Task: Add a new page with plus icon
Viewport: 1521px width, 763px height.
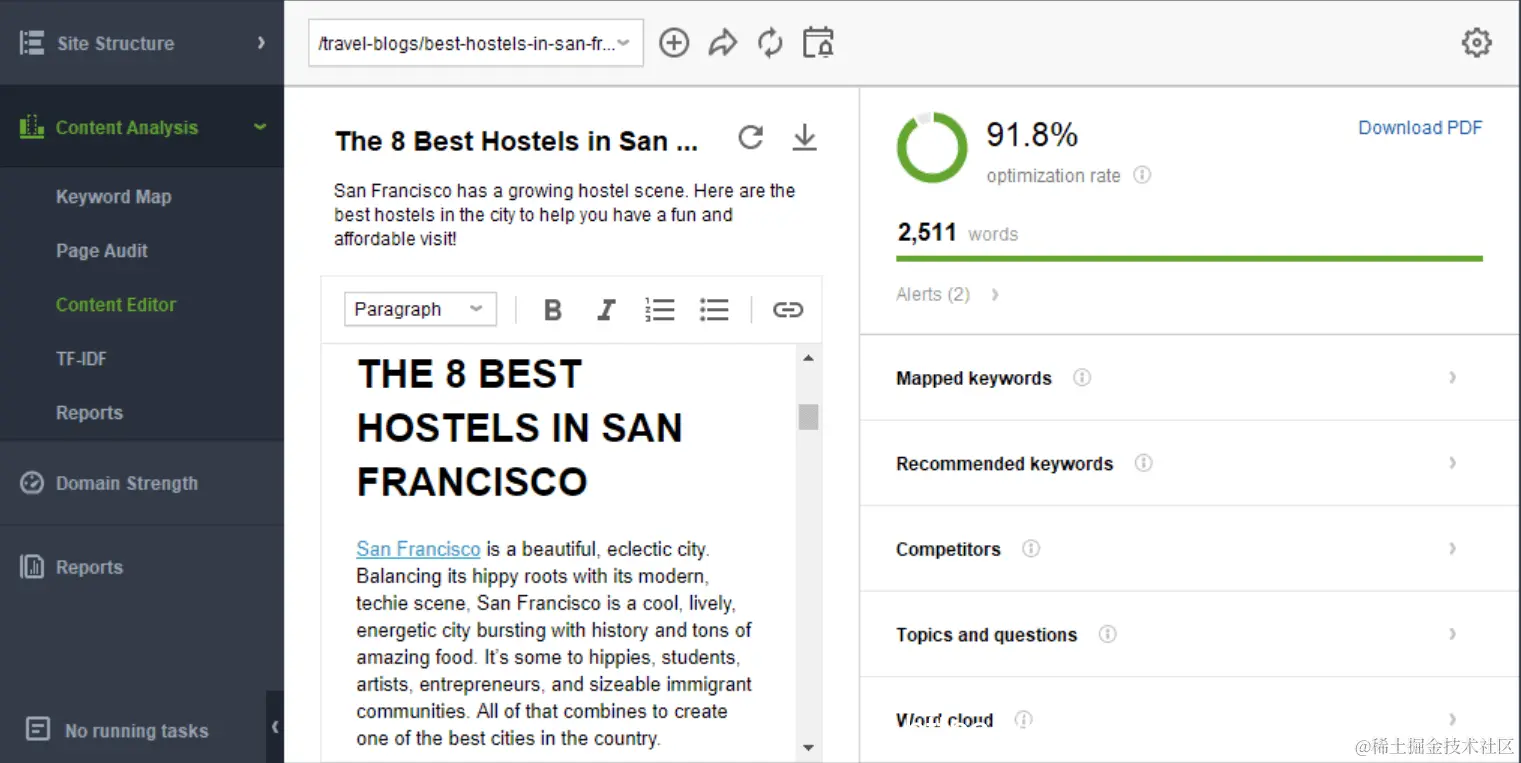Action: click(674, 43)
